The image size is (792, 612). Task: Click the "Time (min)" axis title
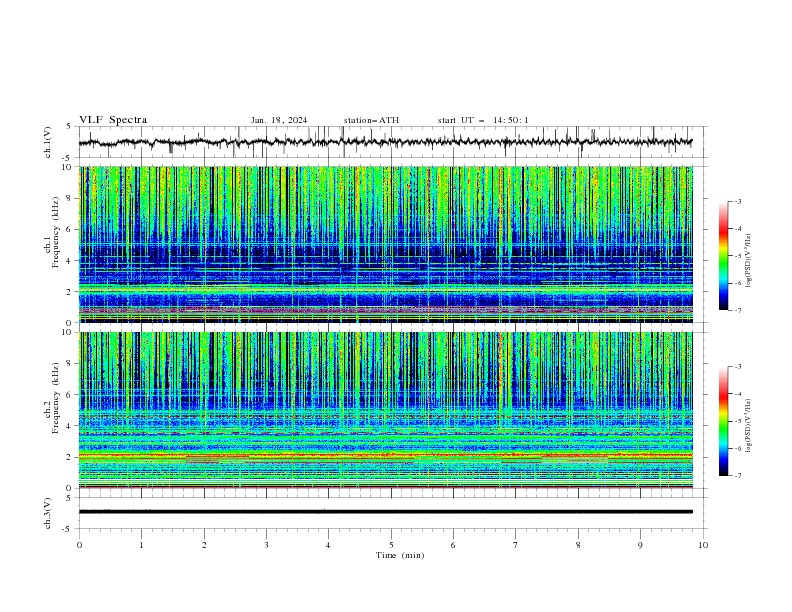(400, 555)
